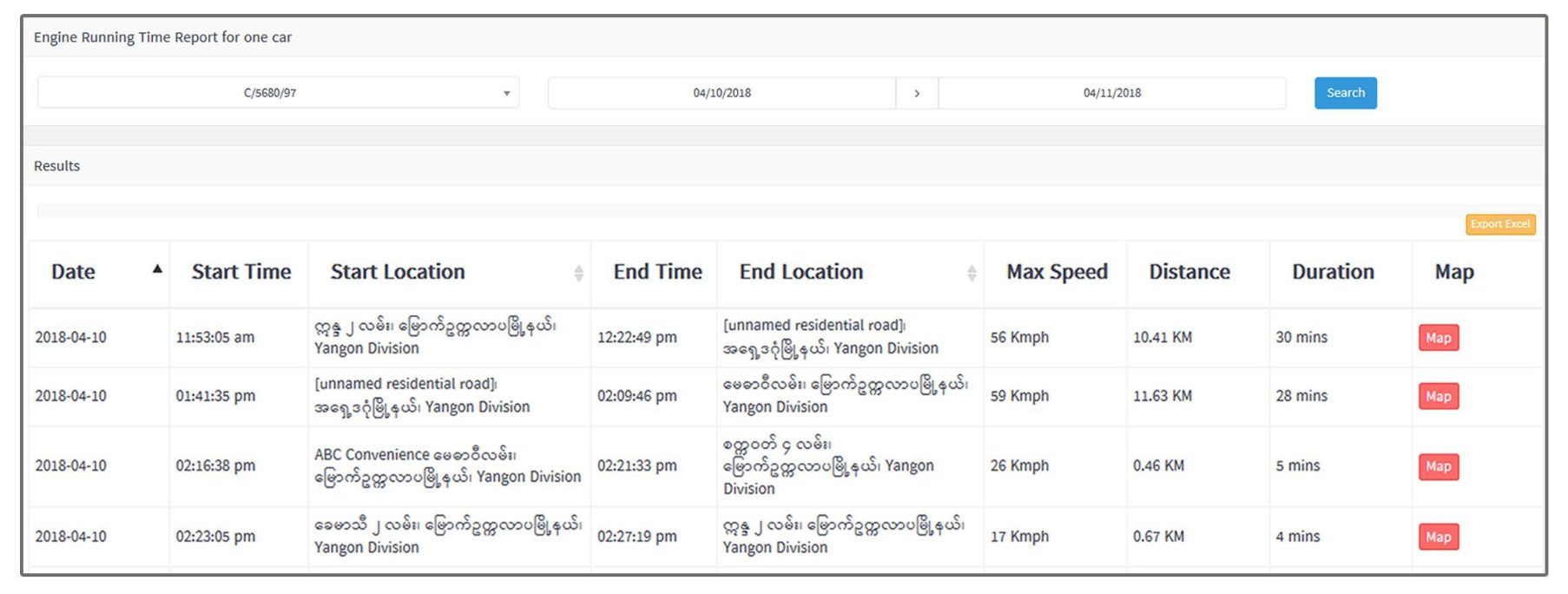Click the End Time column header
The image size is (1568, 594).
657,272
